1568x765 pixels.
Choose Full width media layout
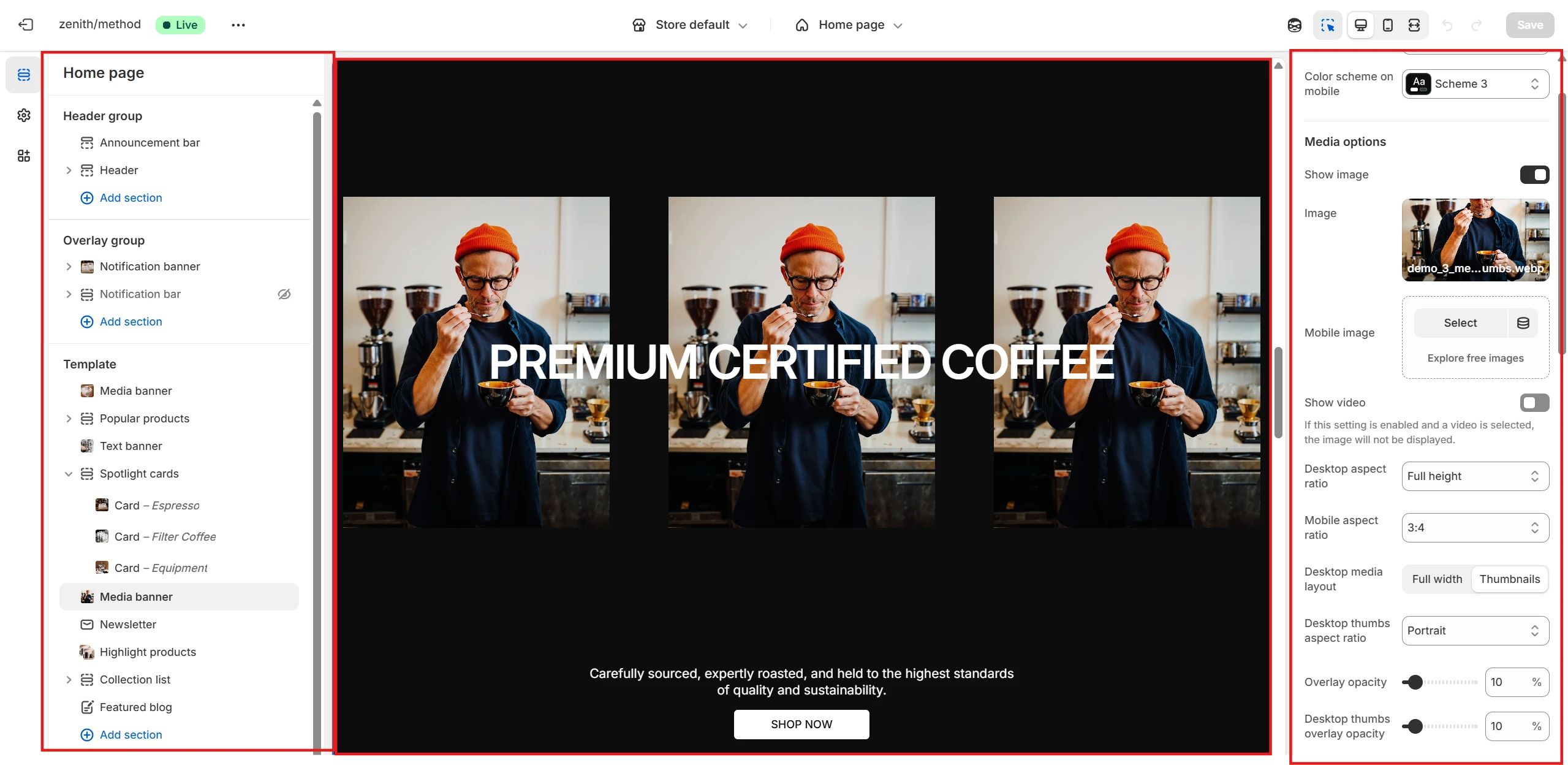click(1437, 579)
